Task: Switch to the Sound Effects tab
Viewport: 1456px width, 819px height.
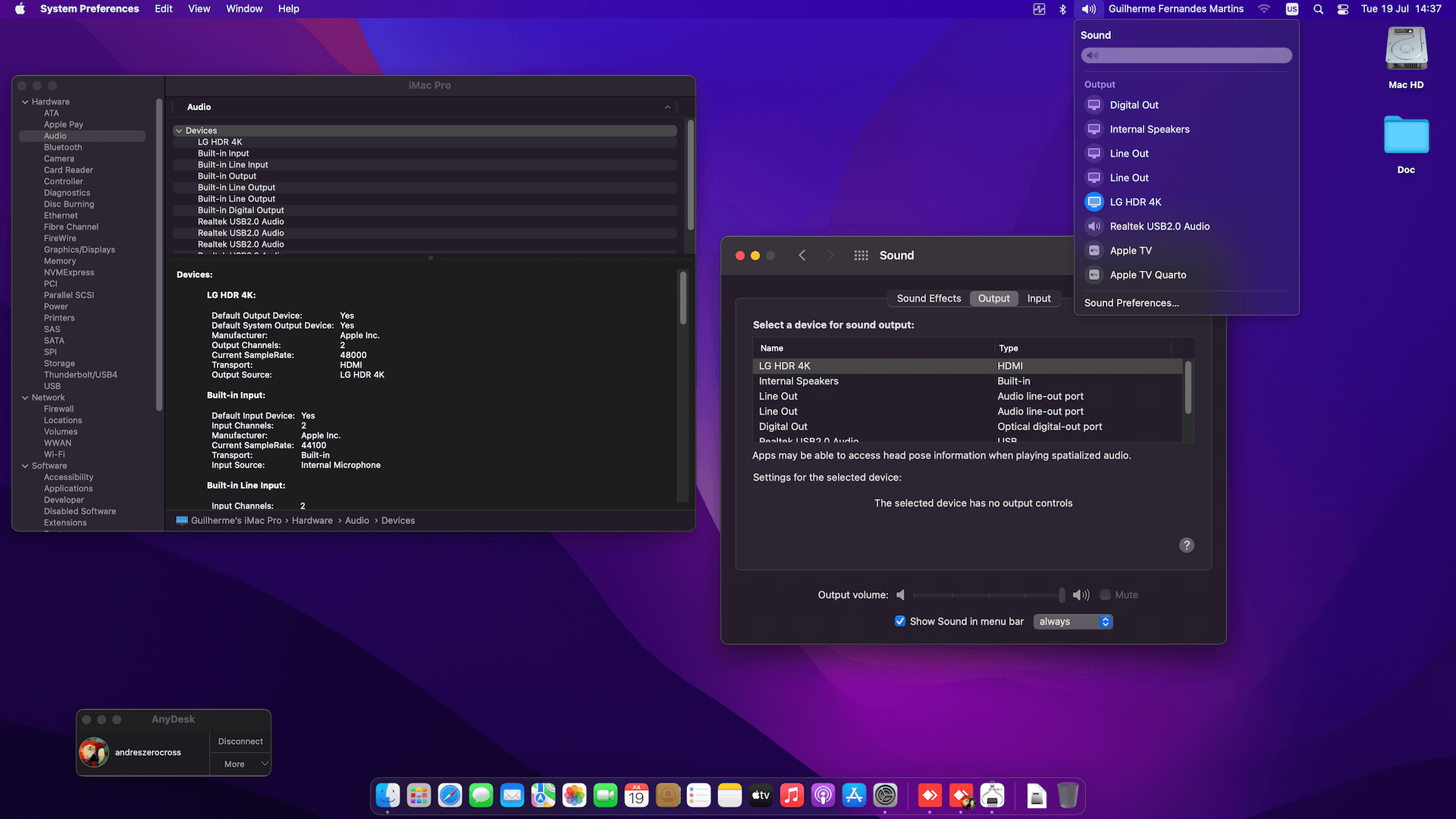Action: pos(928,298)
